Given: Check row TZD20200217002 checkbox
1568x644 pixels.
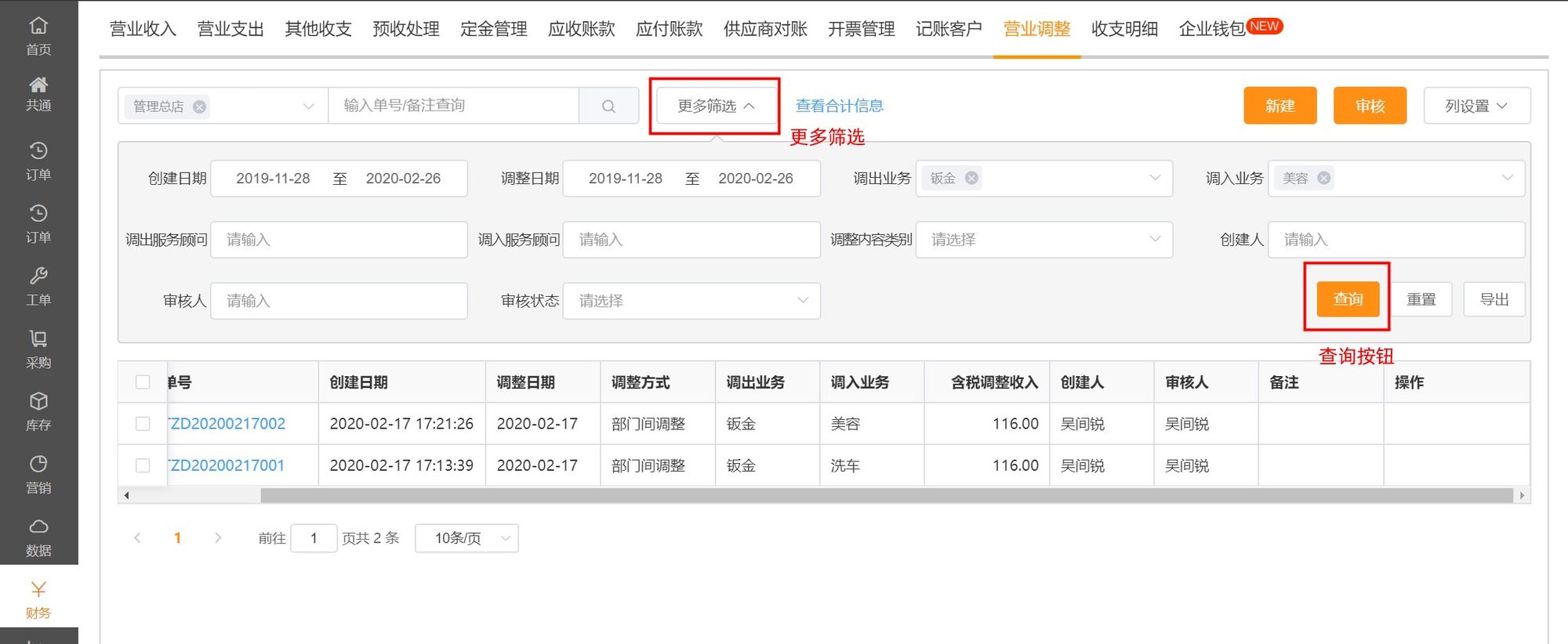Looking at the screenshot, I should pos(143,423).
